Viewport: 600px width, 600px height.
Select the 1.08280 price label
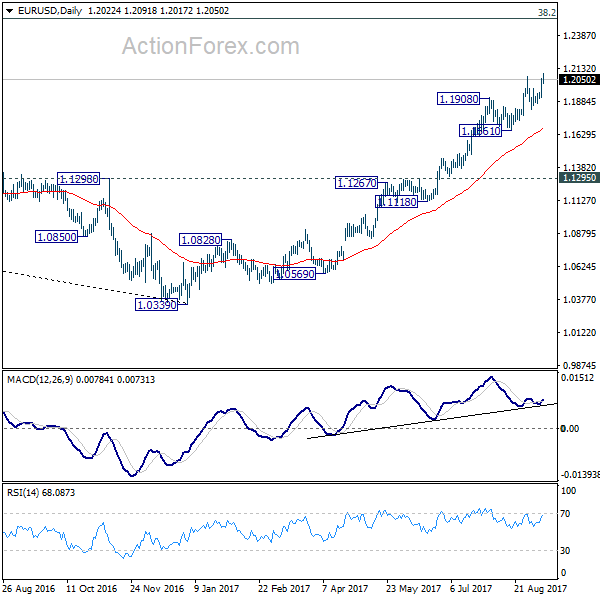[x=200, y=240]
